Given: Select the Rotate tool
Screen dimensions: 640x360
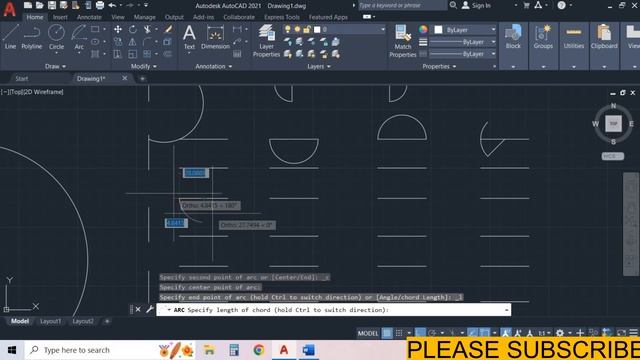Looking at the screenshot, I should [133, 29].
